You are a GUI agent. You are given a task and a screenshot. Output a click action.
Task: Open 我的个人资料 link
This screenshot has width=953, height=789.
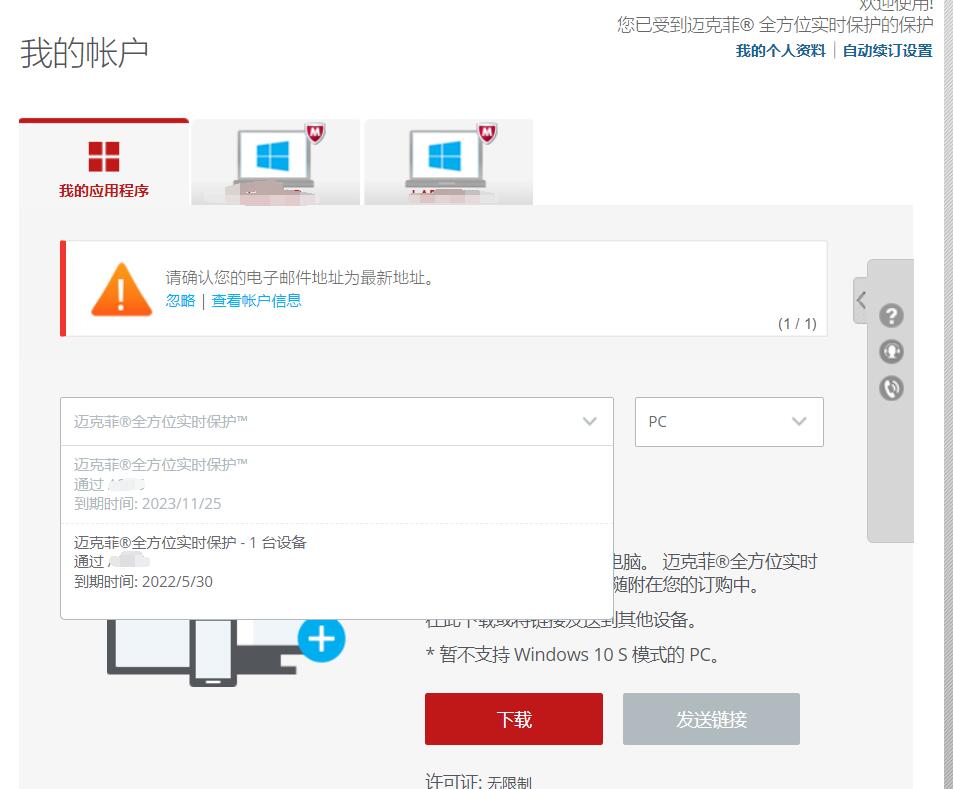tap(780, 50)
